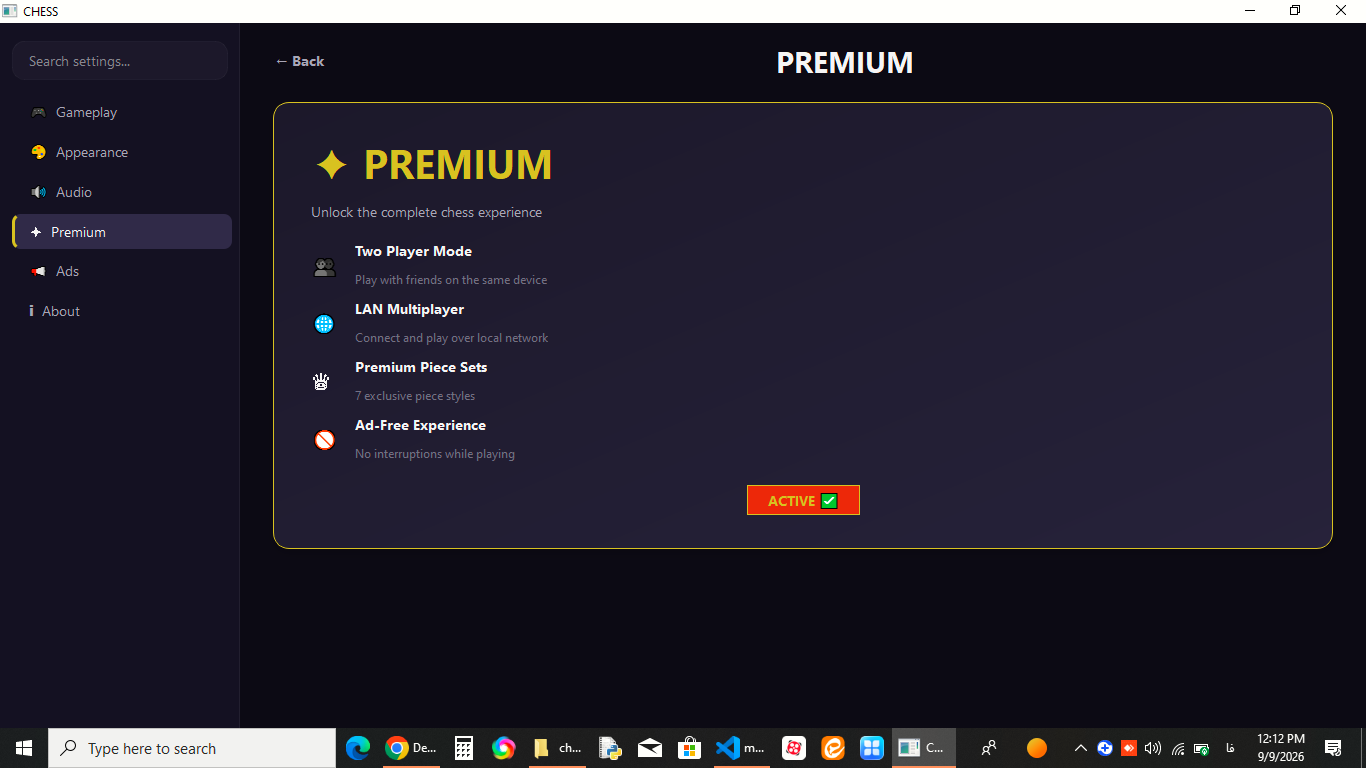Image resolution: width=1366 pixels, height=768 pixels.
Task: Click the Premium Piece Sets queen icon
Action: pyautogui.click(x=321, y=381)
